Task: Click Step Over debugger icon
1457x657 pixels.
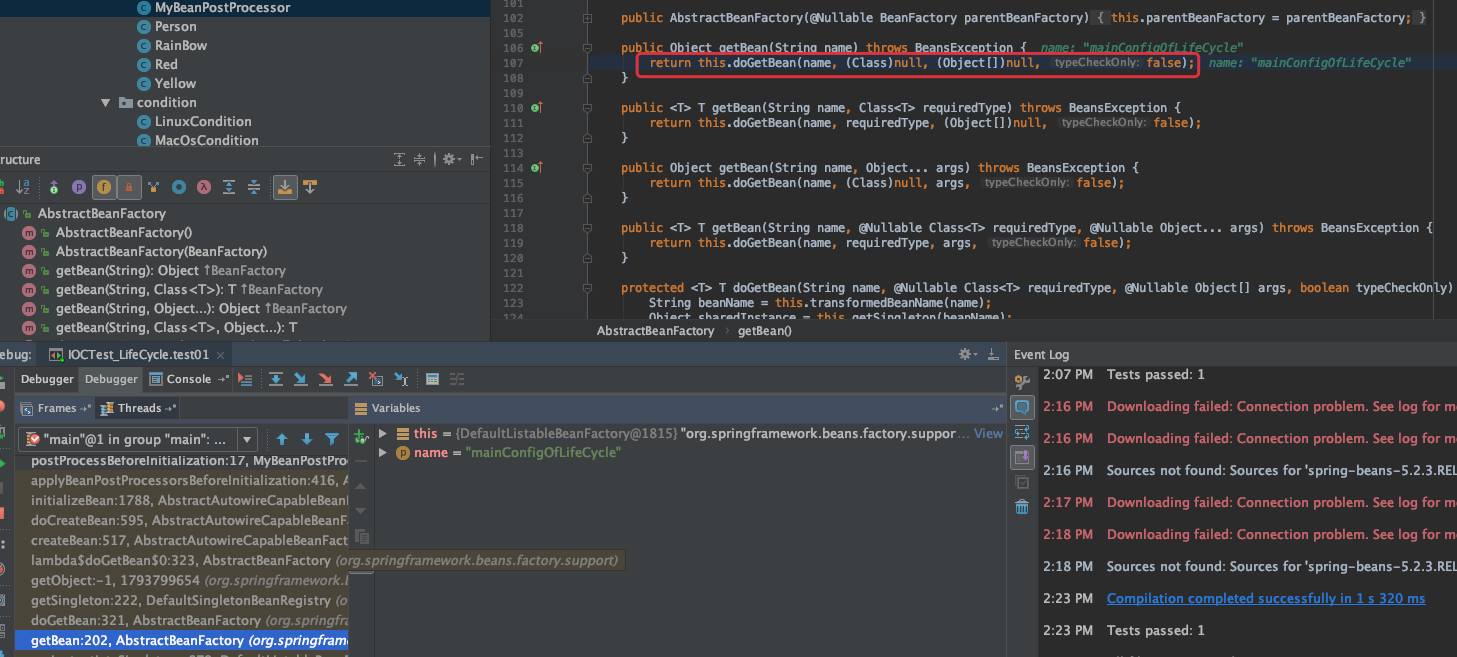Action: (x=275, y=379)
